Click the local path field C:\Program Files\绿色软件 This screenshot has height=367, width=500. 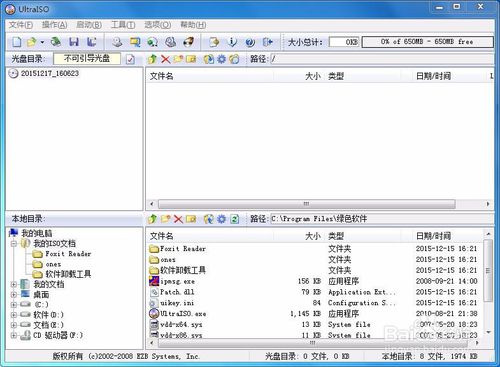(x=382, y=219)
